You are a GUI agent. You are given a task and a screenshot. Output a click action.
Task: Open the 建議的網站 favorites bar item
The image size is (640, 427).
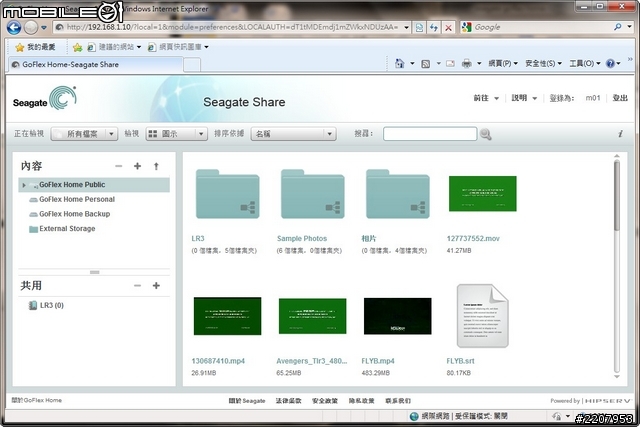click(115, 47)
